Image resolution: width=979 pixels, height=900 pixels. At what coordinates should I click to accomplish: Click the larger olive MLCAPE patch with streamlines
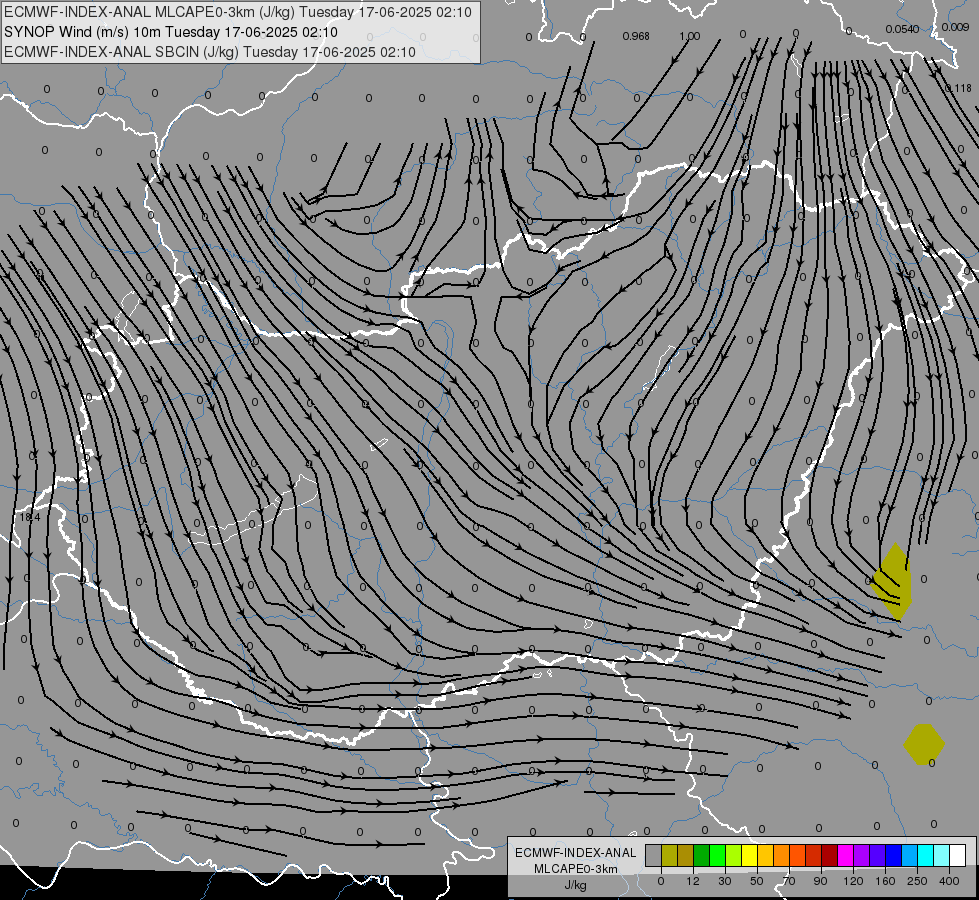coord(894,582)
